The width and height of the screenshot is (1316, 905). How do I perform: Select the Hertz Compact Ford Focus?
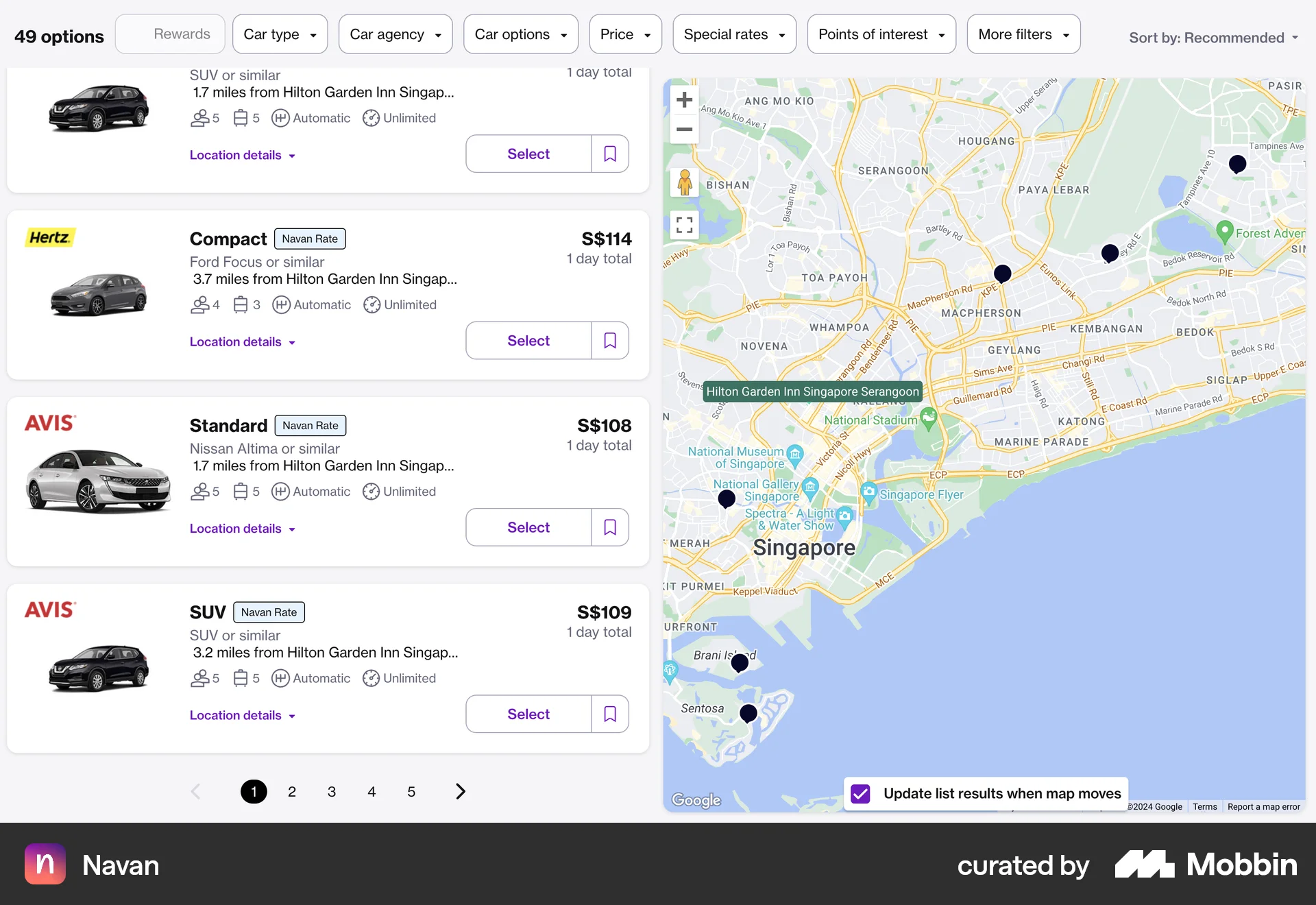click(528, 341)
